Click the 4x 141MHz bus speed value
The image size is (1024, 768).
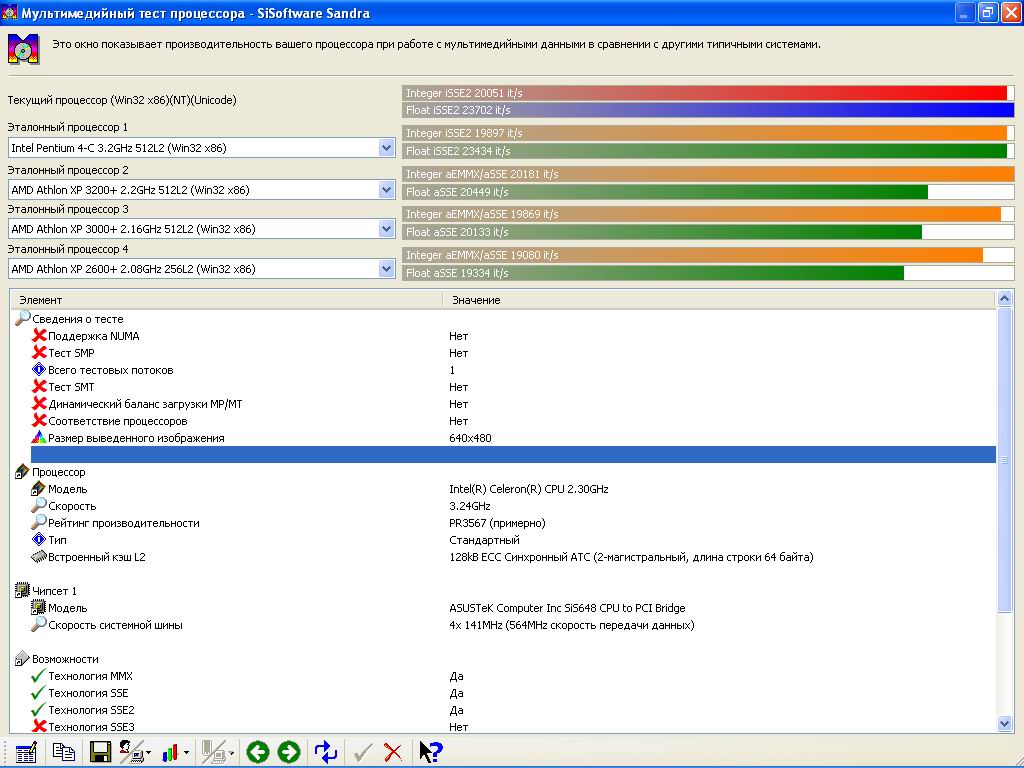click(571, 624)
